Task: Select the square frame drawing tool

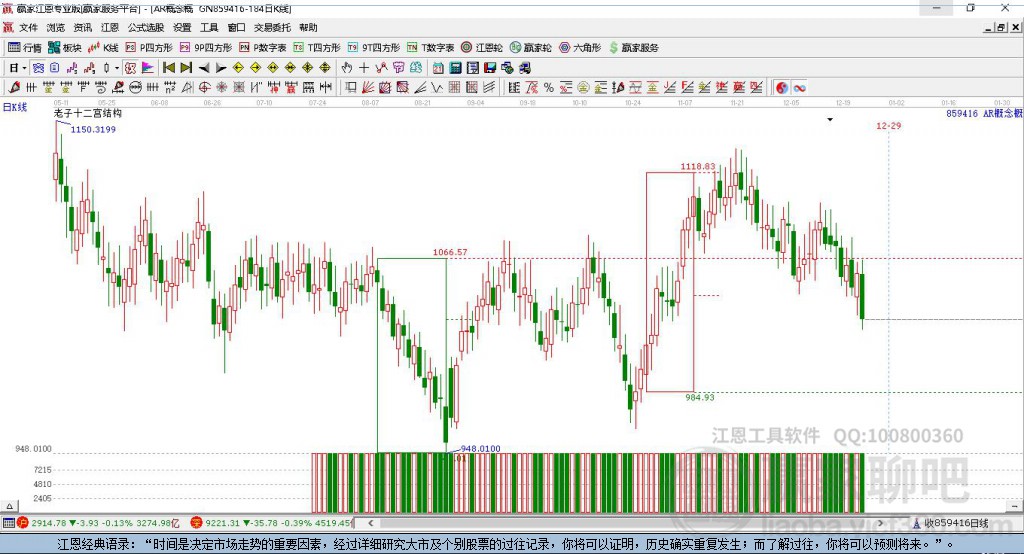Action: 351,87
